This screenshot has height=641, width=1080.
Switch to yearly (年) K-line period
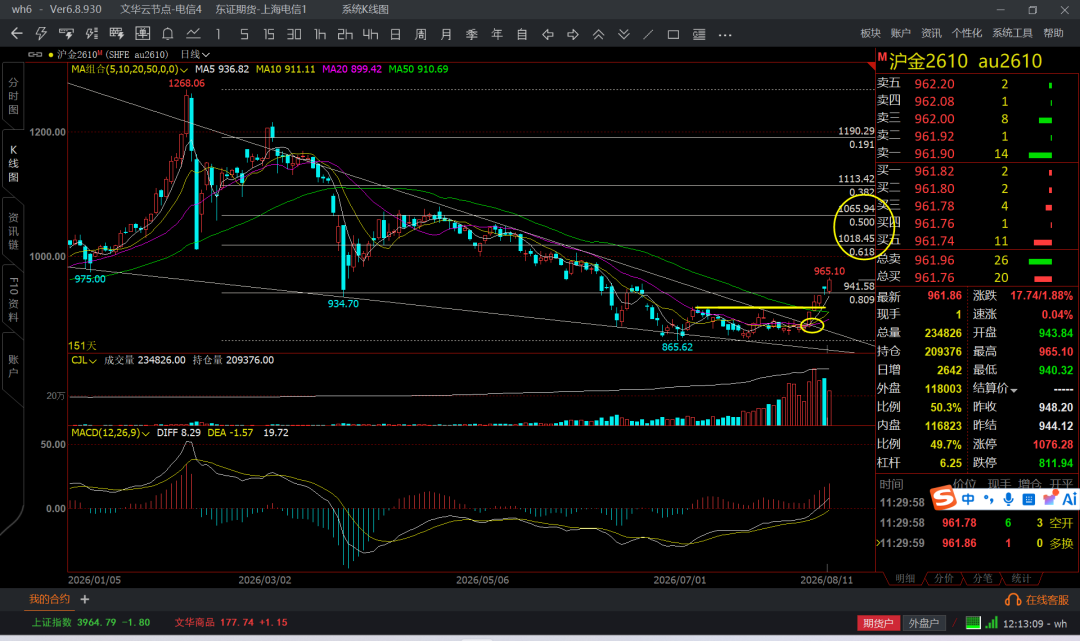(497, 34)
